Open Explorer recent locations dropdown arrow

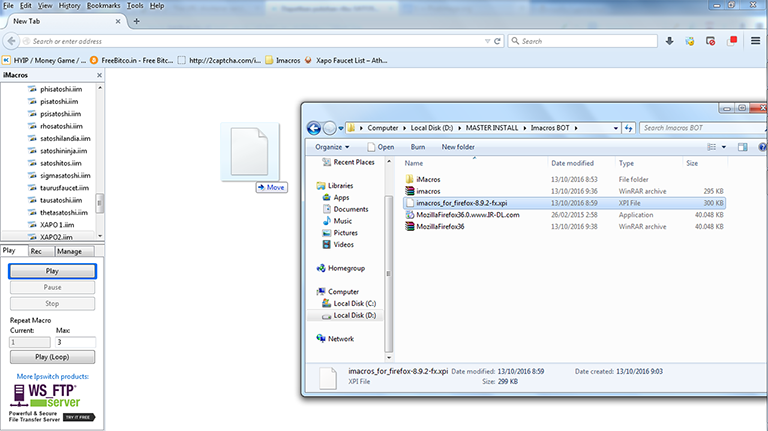coord(341,128)
